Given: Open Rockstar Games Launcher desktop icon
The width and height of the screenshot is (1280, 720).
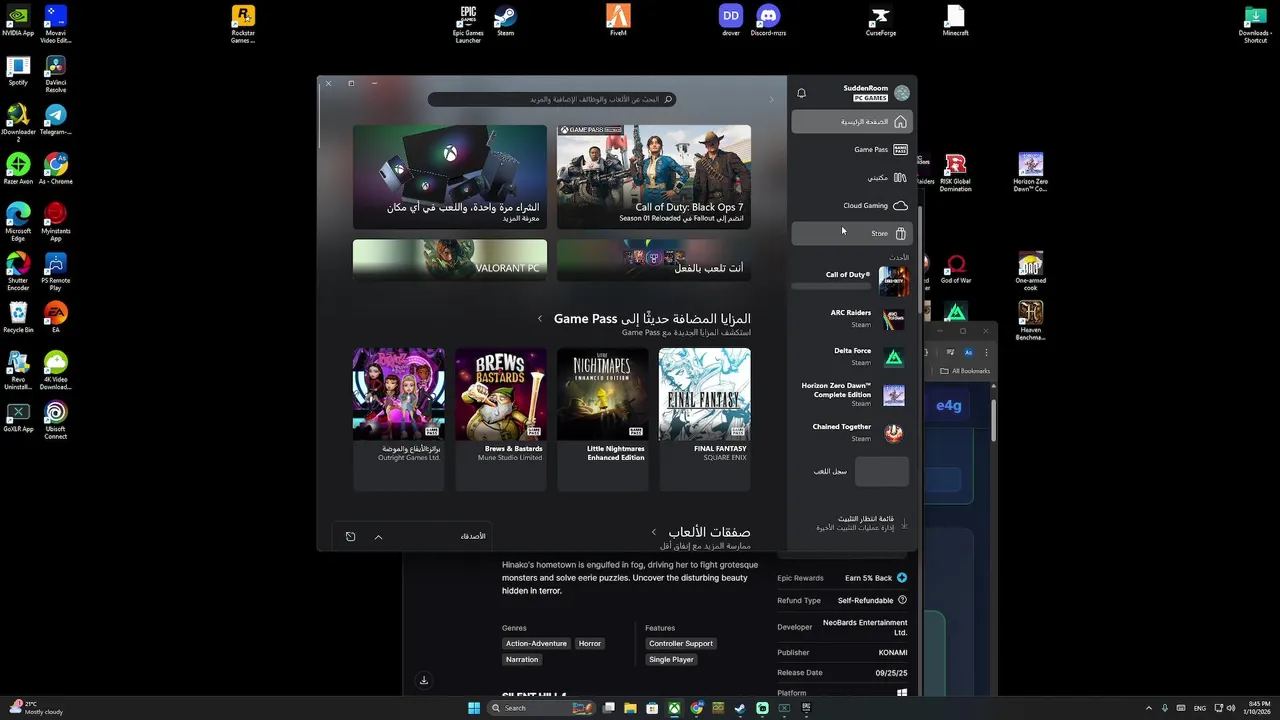Looking at the screenshot, I should (x=243, y=24).
